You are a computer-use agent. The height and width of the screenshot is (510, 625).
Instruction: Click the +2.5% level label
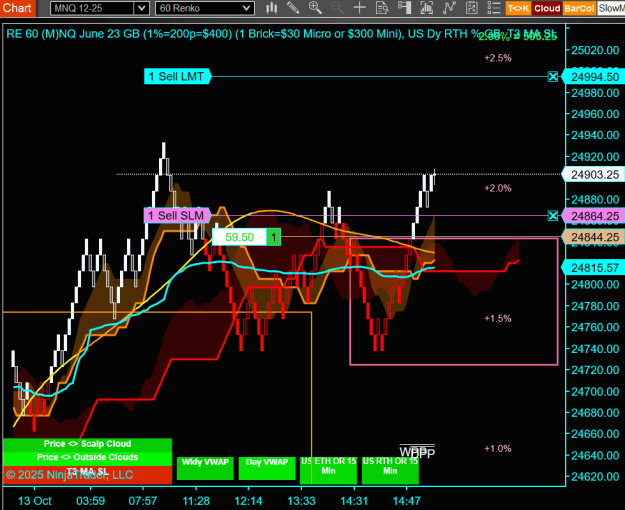click(497, 58)
